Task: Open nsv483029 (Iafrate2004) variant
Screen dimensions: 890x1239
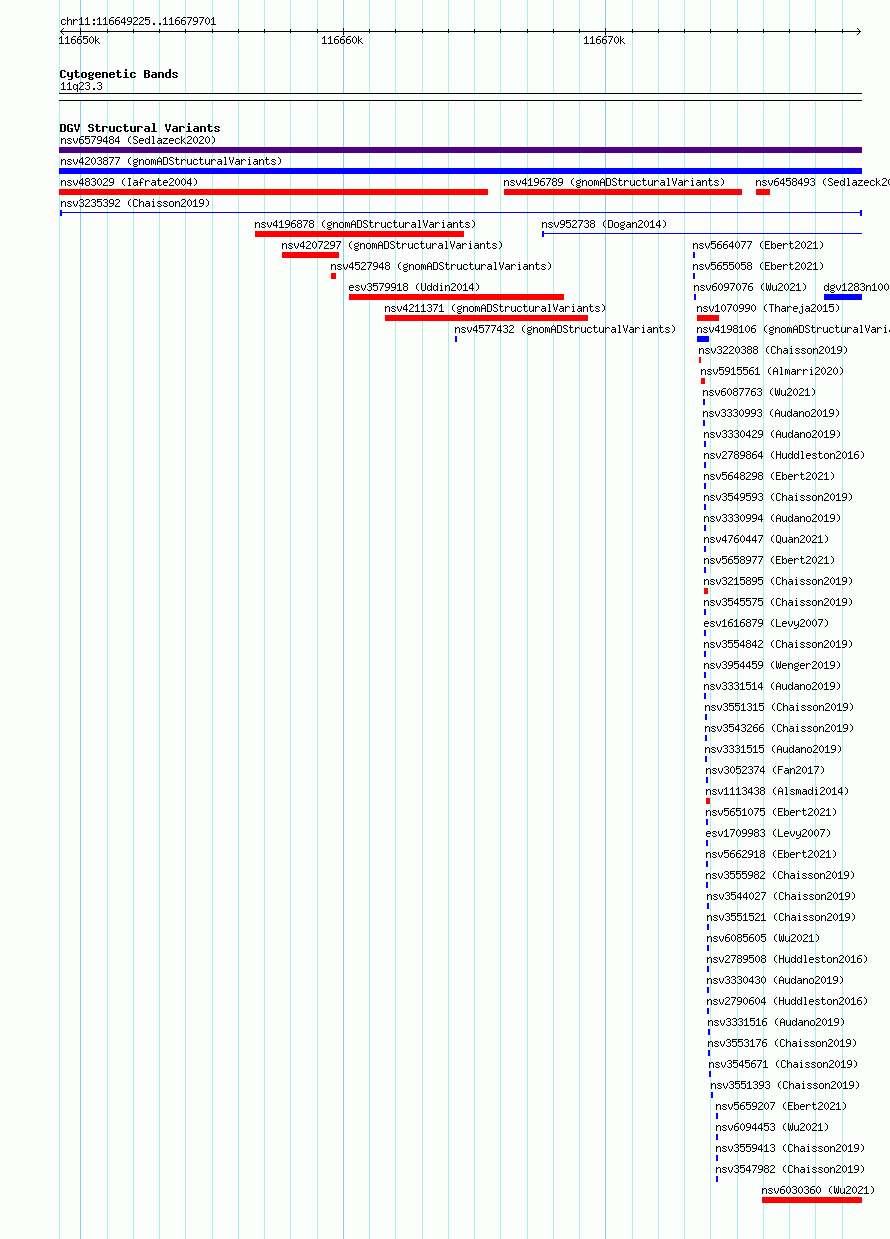Action: pos(129,182)
